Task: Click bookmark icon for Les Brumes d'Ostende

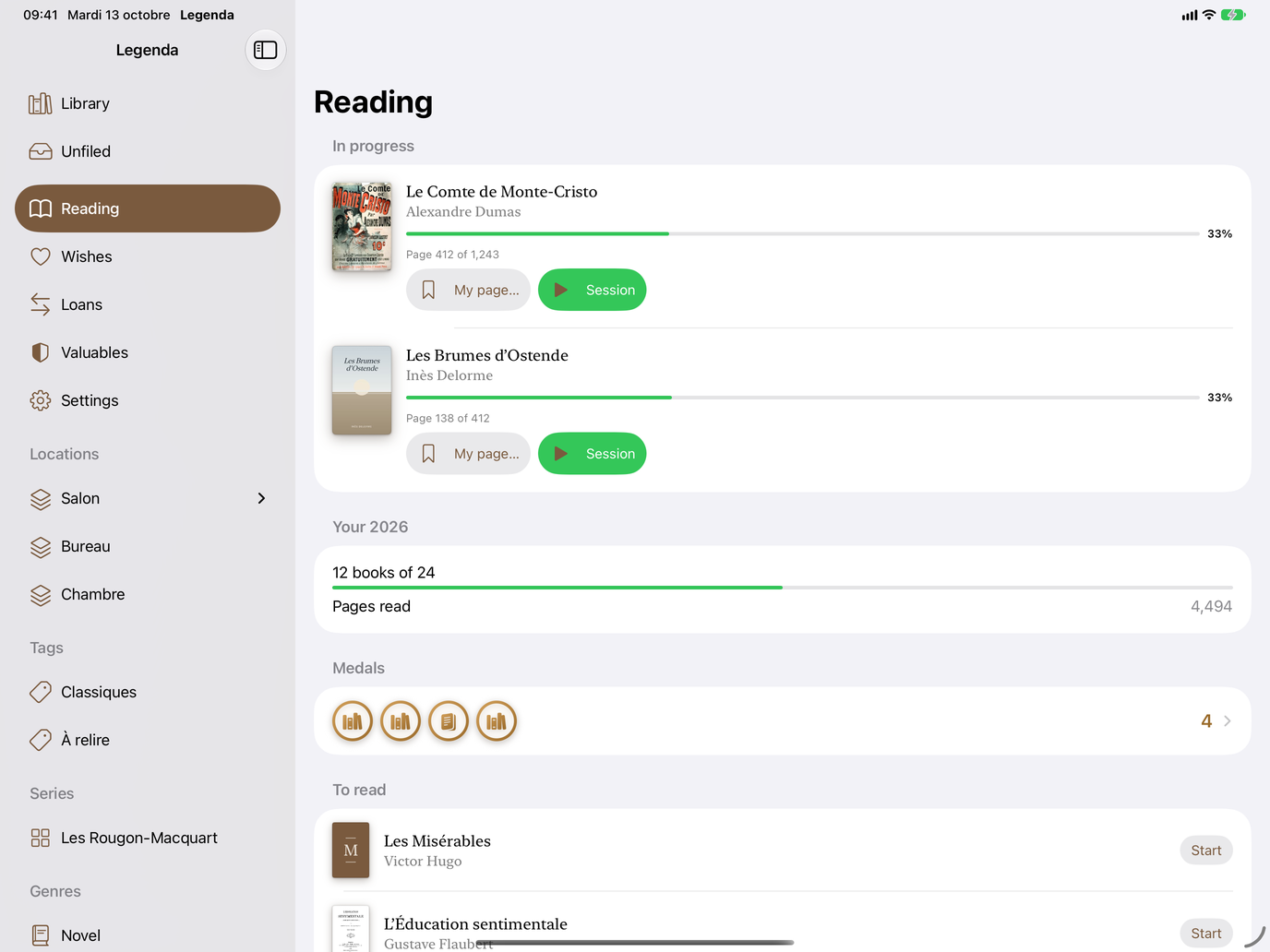Action: pos(428,454)
